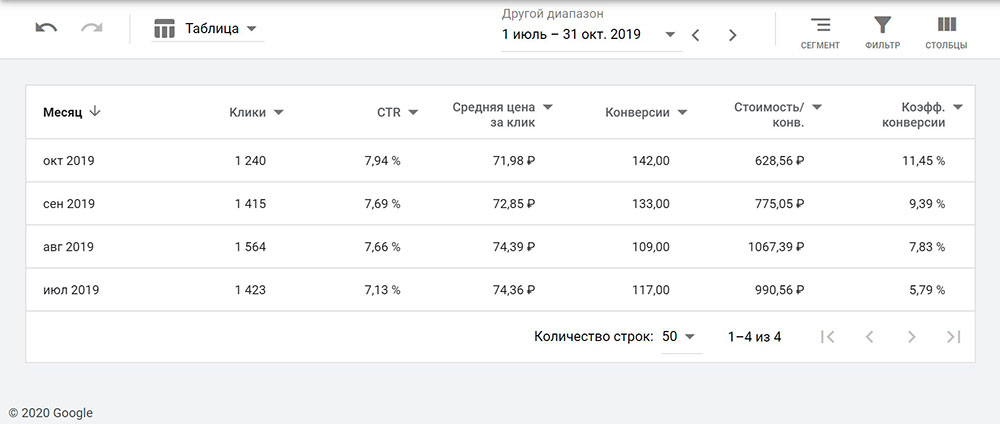
Task: Click the Конверсии column header
Action: (637, 113)
